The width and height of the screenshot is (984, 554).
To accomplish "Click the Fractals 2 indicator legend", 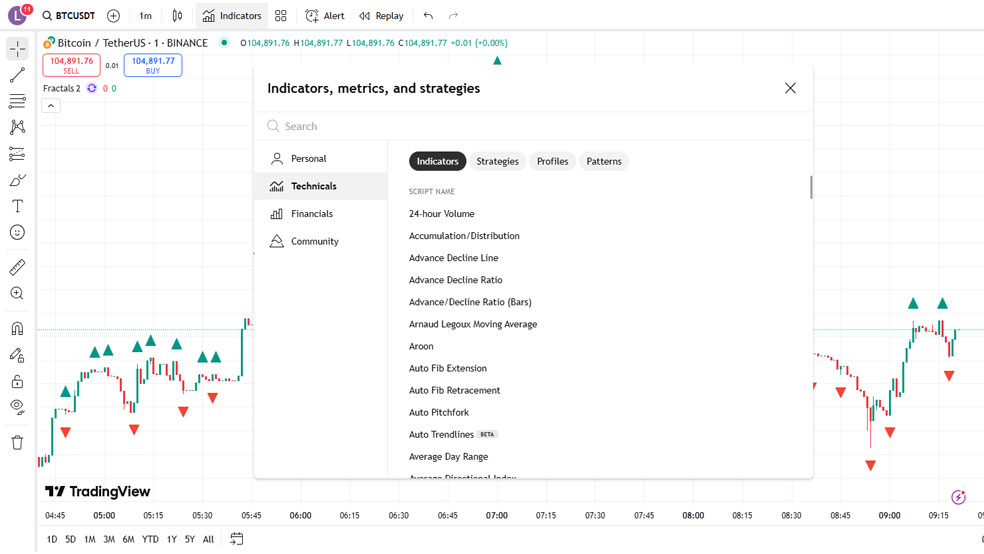I will (x=62, y=88).
